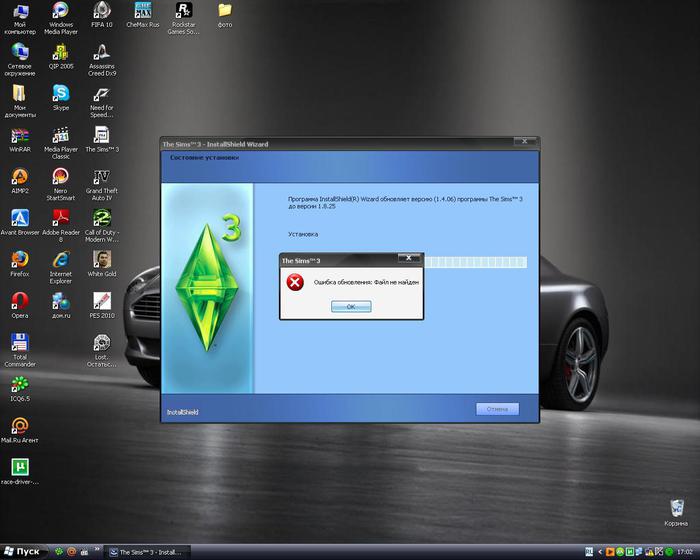Select the Корзина recycle bin
Screen dimensions: 700x560
click(x=676, y=514)
